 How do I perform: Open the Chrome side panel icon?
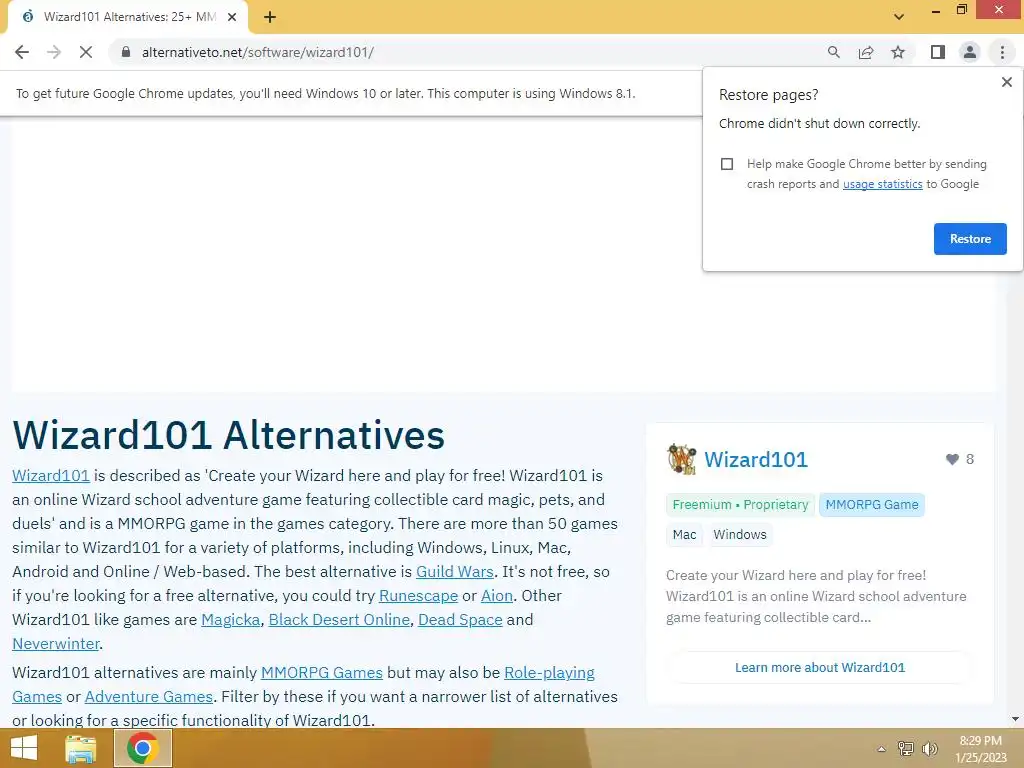click(x=938, y=52)
